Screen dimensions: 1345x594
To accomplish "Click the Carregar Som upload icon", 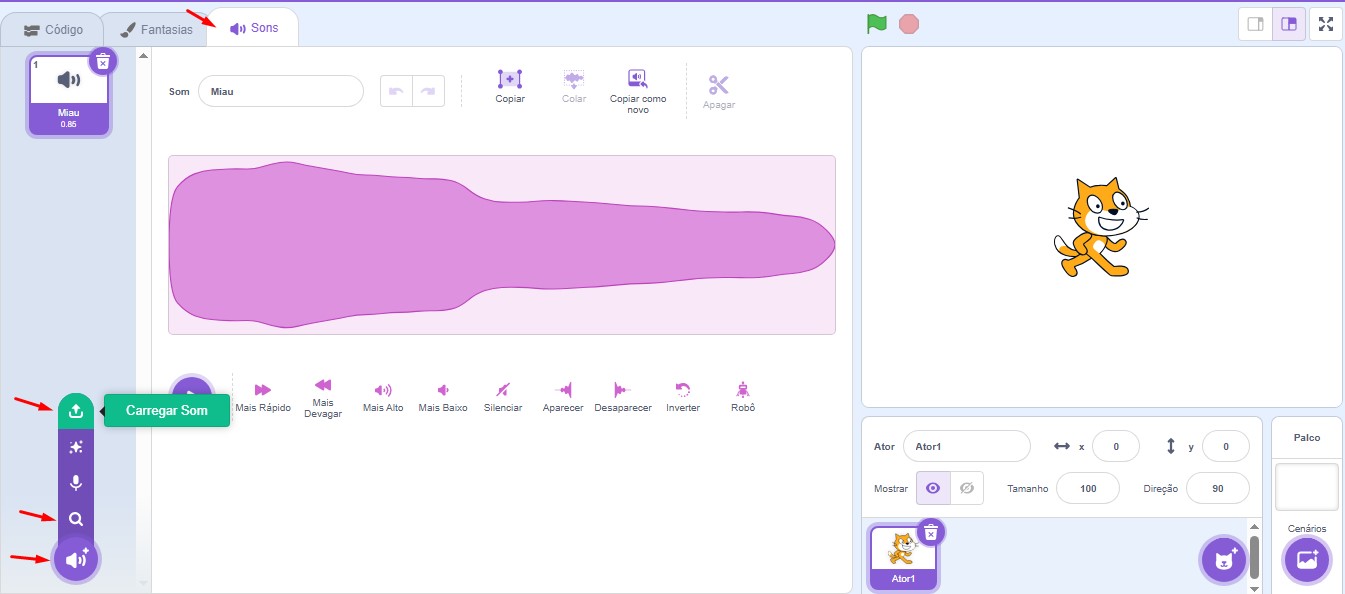I will [x=76, y=411].
